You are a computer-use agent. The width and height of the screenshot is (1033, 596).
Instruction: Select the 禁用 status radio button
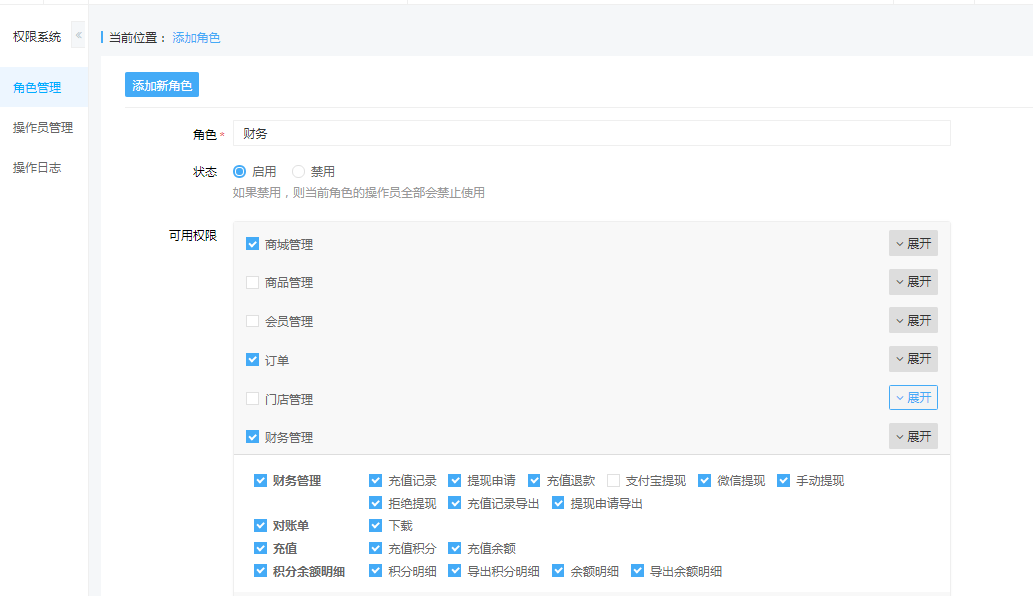298,171
